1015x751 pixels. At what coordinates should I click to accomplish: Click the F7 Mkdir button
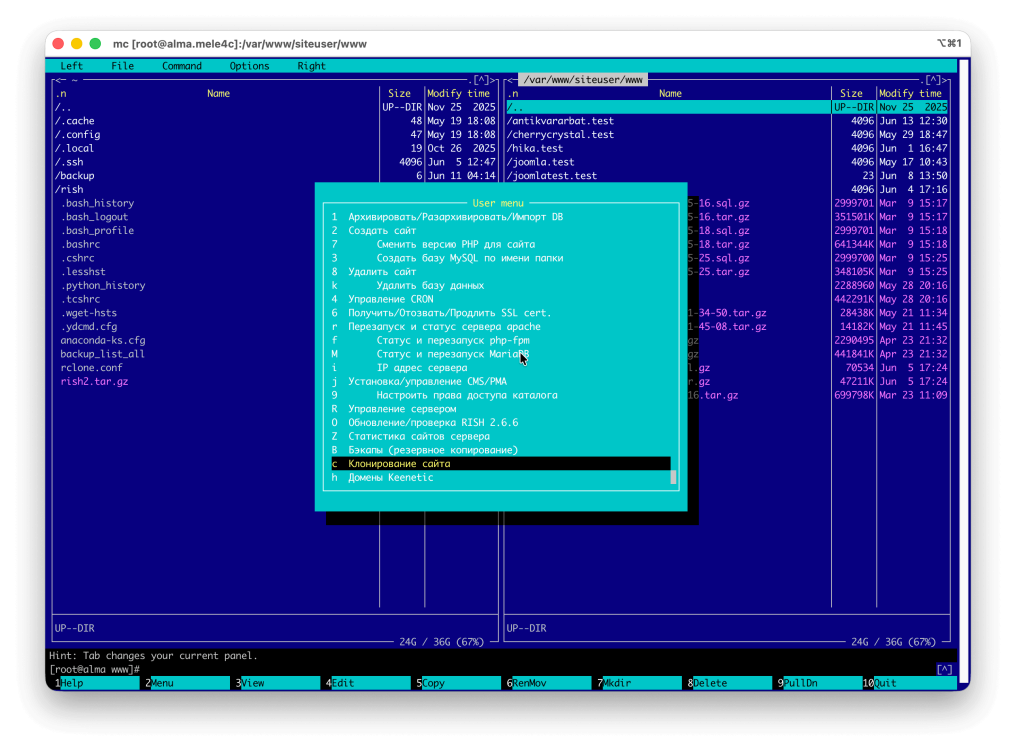641,683
